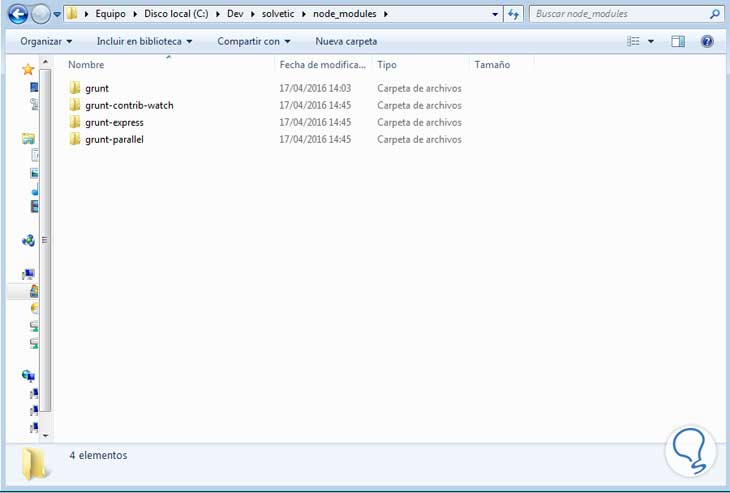Select the DVD drive disc icon in sidebar
This screenshot has height=493, width=730.
click(x=34, y=308)
